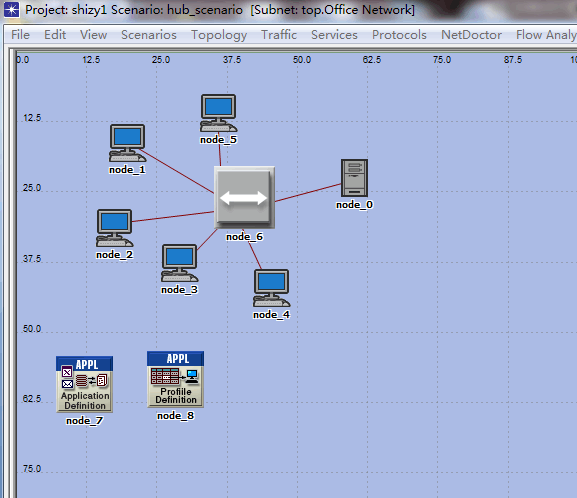
Task: Click the node_7 label text
Action: (x=85, y=421)
